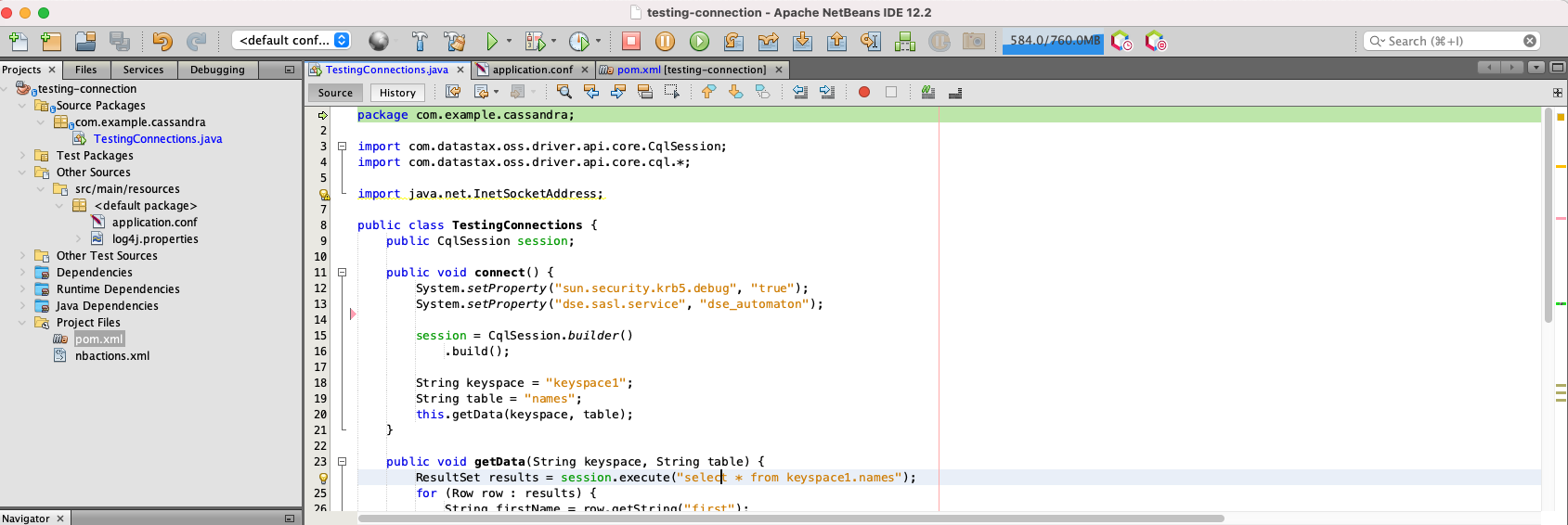
Task: Toggle the History view button
Action: 397,93
